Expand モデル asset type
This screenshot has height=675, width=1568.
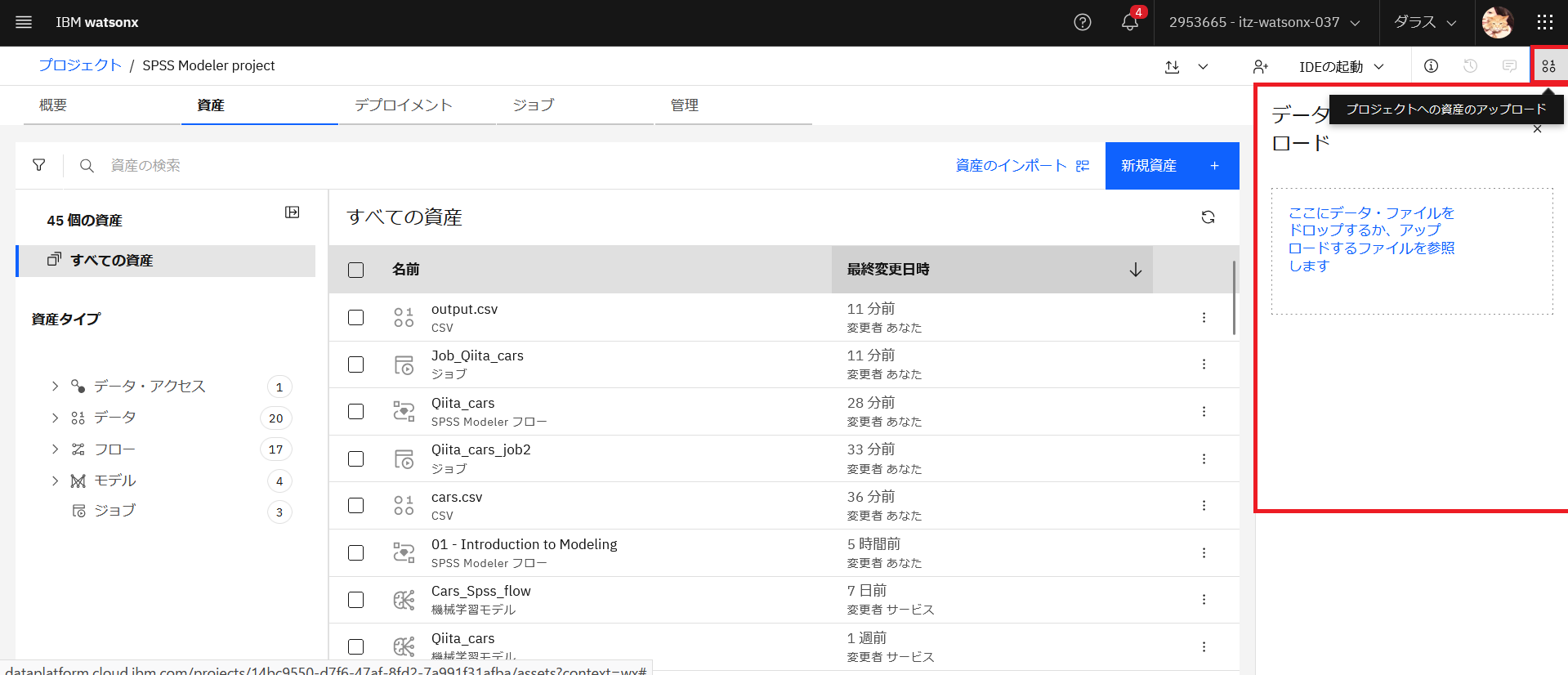55,481
